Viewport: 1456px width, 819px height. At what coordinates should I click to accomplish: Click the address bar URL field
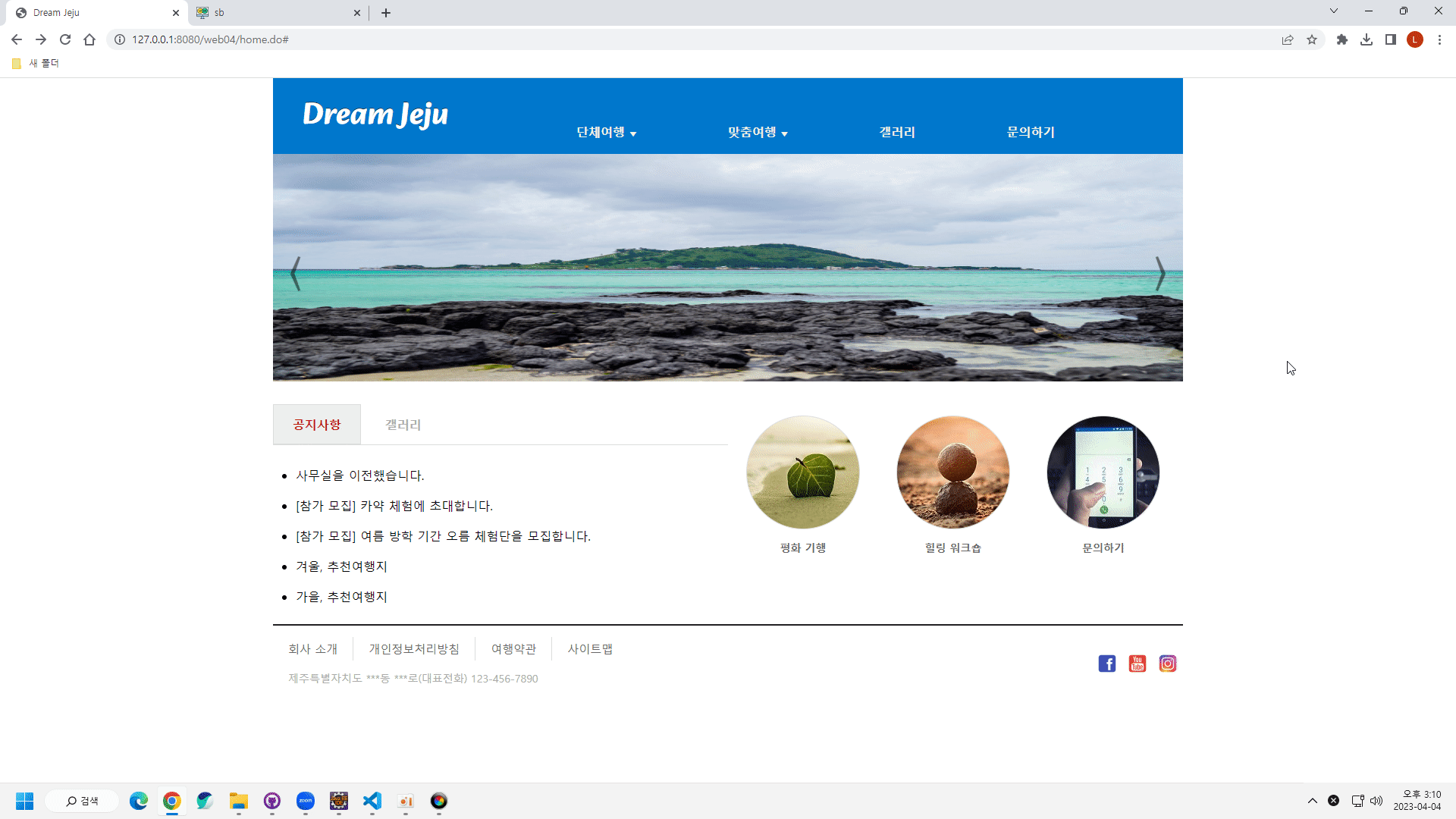[x=607, y=39]
